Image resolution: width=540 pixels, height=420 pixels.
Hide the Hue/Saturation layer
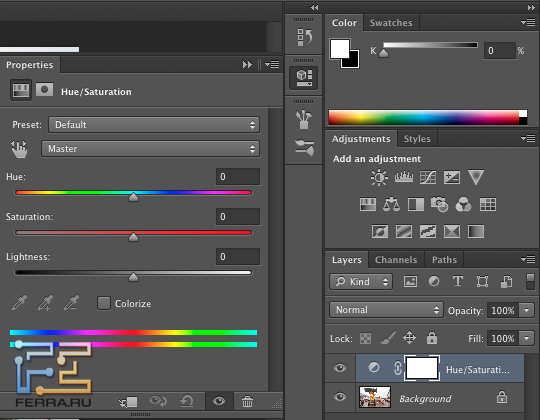tap(340, 368)
